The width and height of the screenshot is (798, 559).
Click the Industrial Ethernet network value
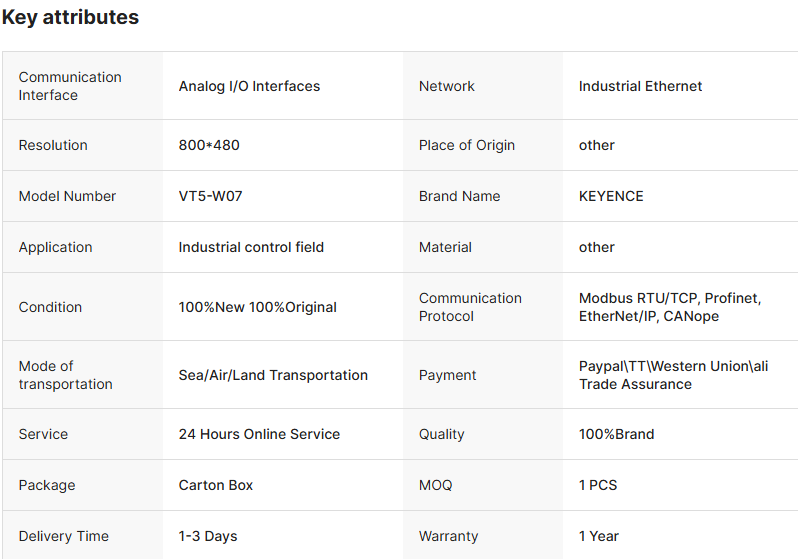point(640,86)
